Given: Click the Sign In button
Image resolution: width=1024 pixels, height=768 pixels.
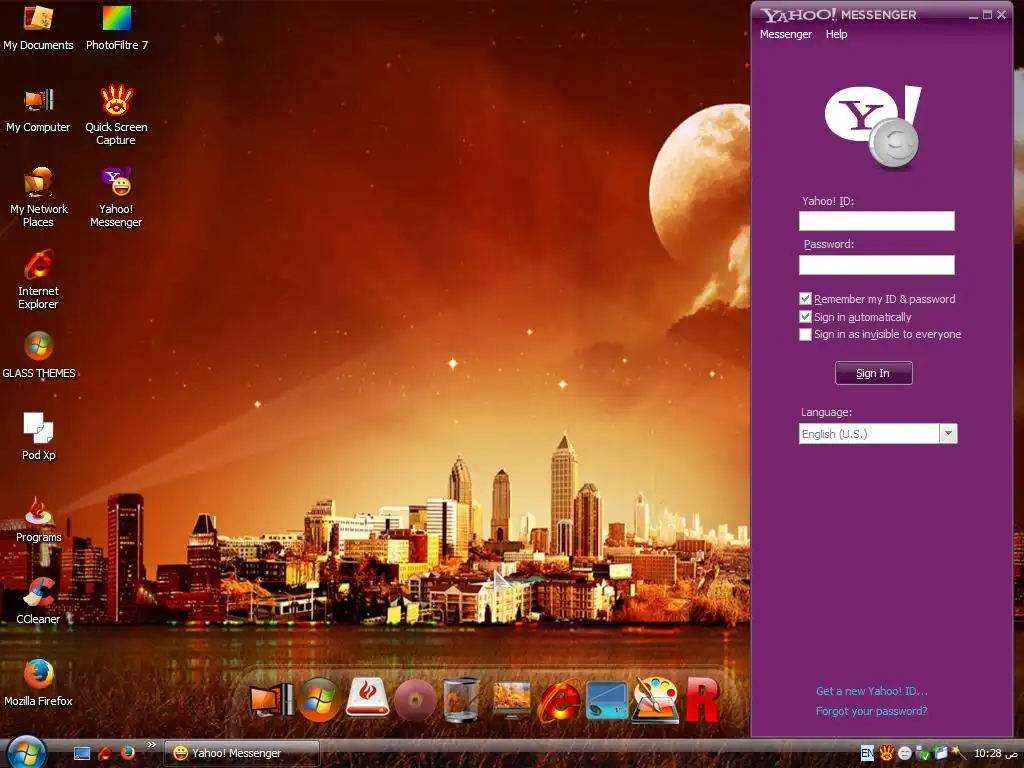Looking at the screenshot, I should [x=874, y=373].
